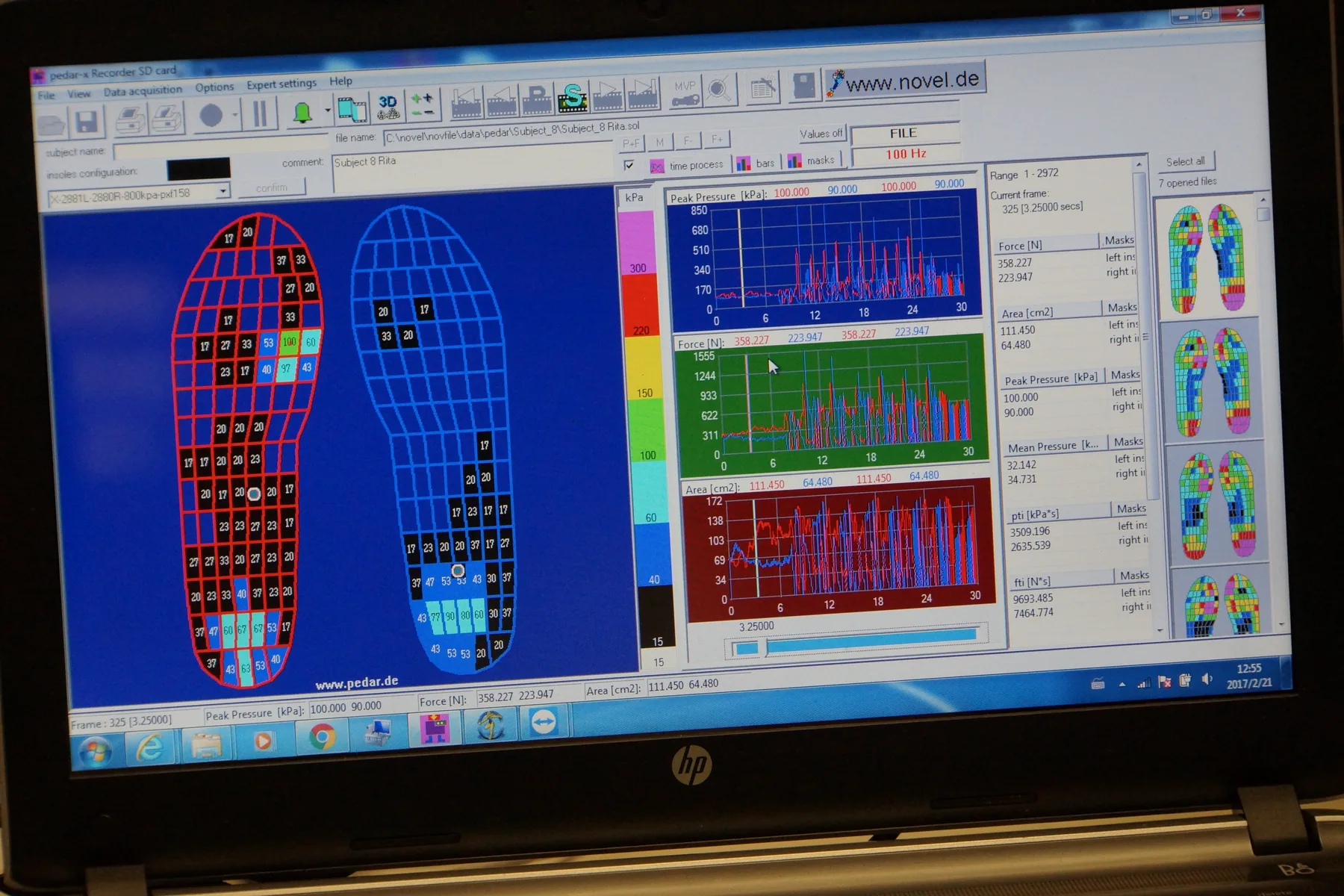Viewport: 1344px width, 896px height.
Task: Open the Expert settings menu
Action: point(281,84)
